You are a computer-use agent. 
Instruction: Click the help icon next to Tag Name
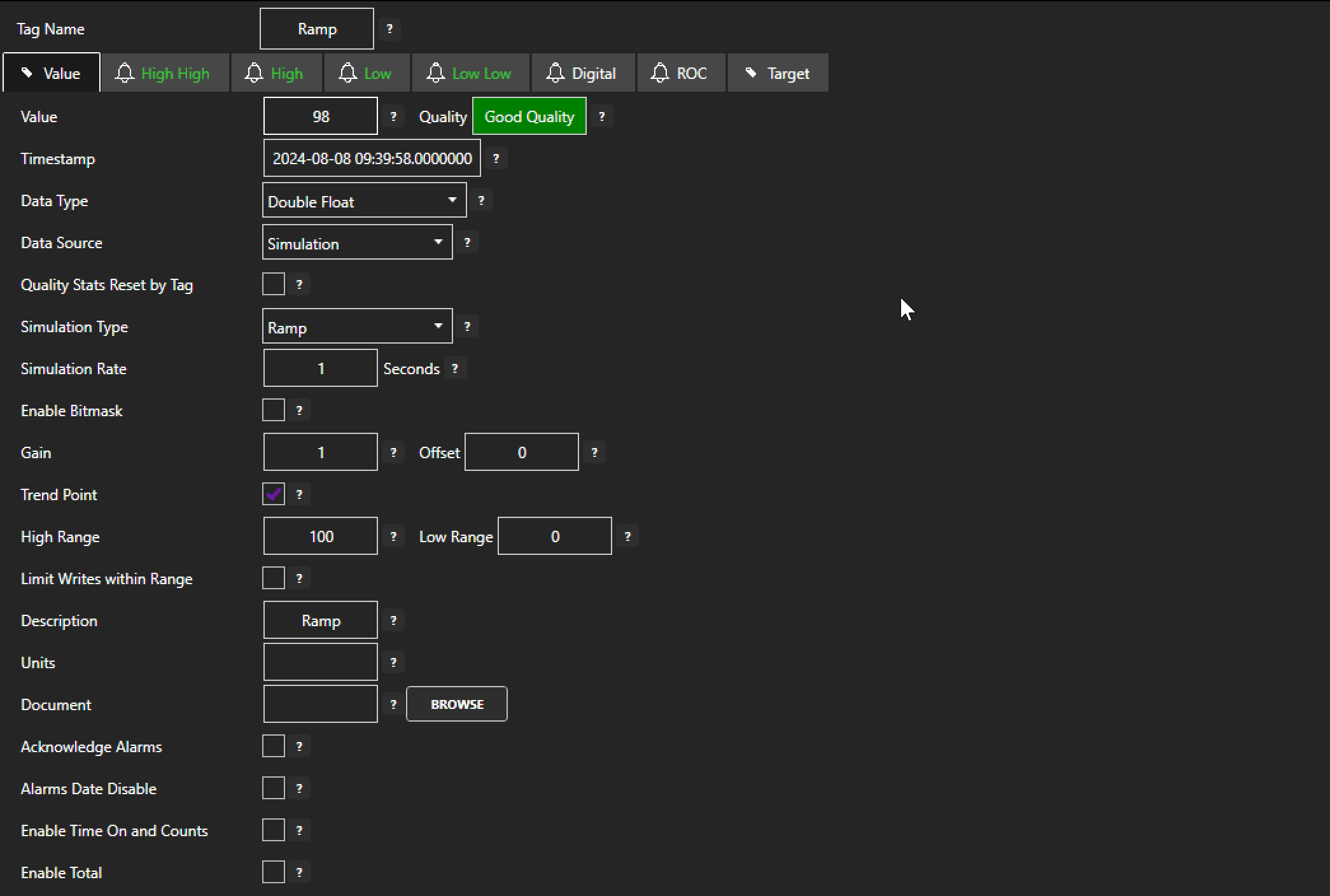click(x=389, y=29)
